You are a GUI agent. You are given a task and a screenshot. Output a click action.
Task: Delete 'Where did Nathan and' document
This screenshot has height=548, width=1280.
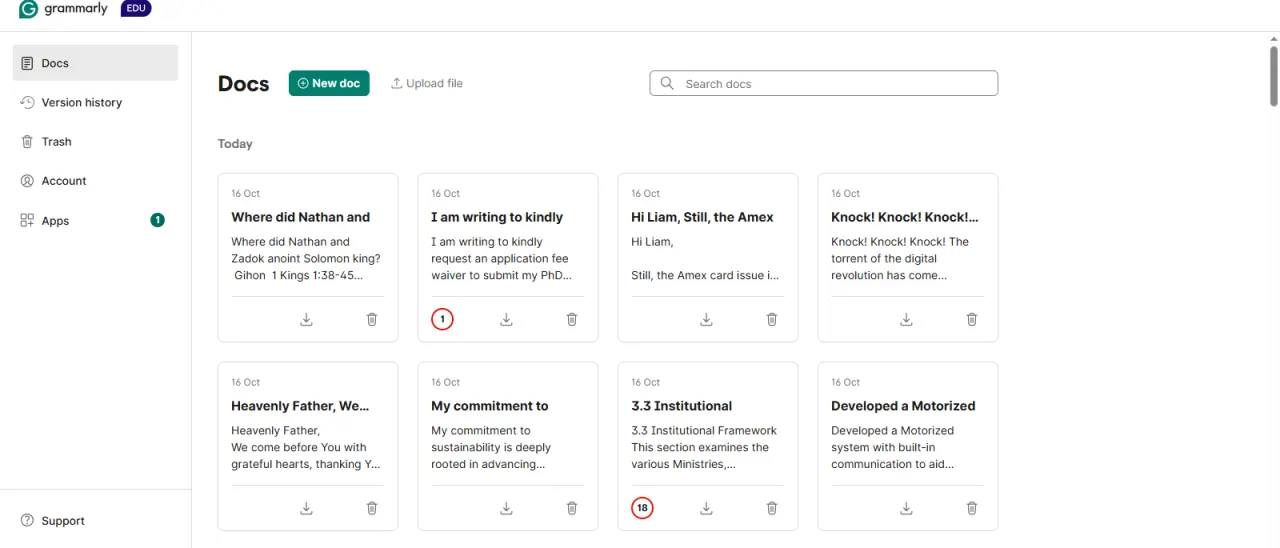(x=372, y=319)
